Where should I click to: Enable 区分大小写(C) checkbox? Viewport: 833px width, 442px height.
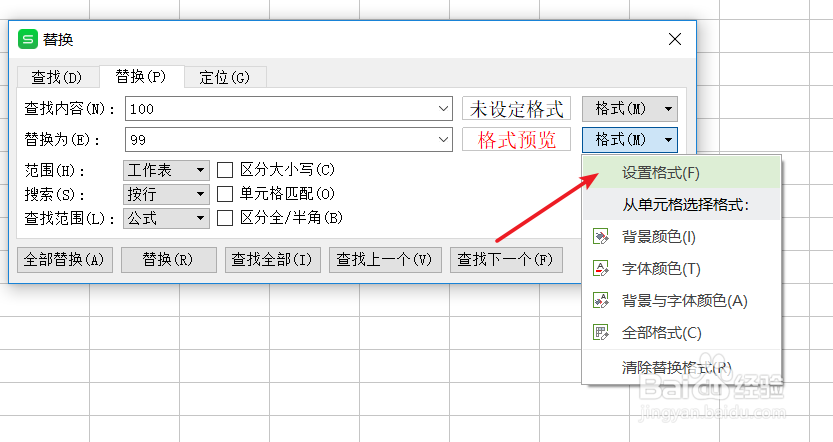pyautogui.click(x=225, y=170)
